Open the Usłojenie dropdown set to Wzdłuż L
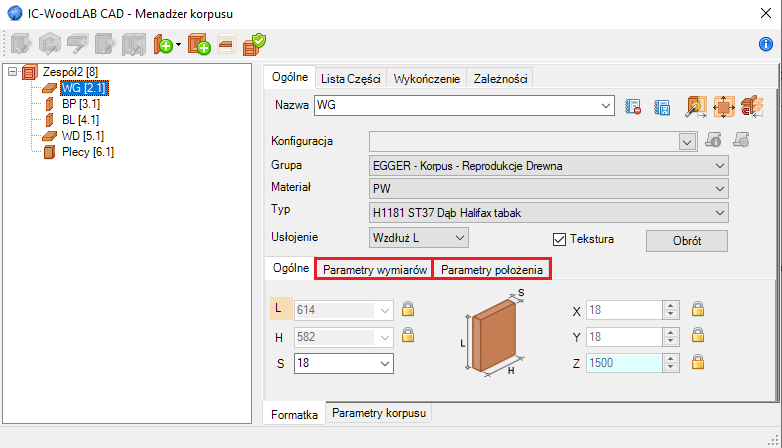This screenshot has height=448, width=782. 418,237
